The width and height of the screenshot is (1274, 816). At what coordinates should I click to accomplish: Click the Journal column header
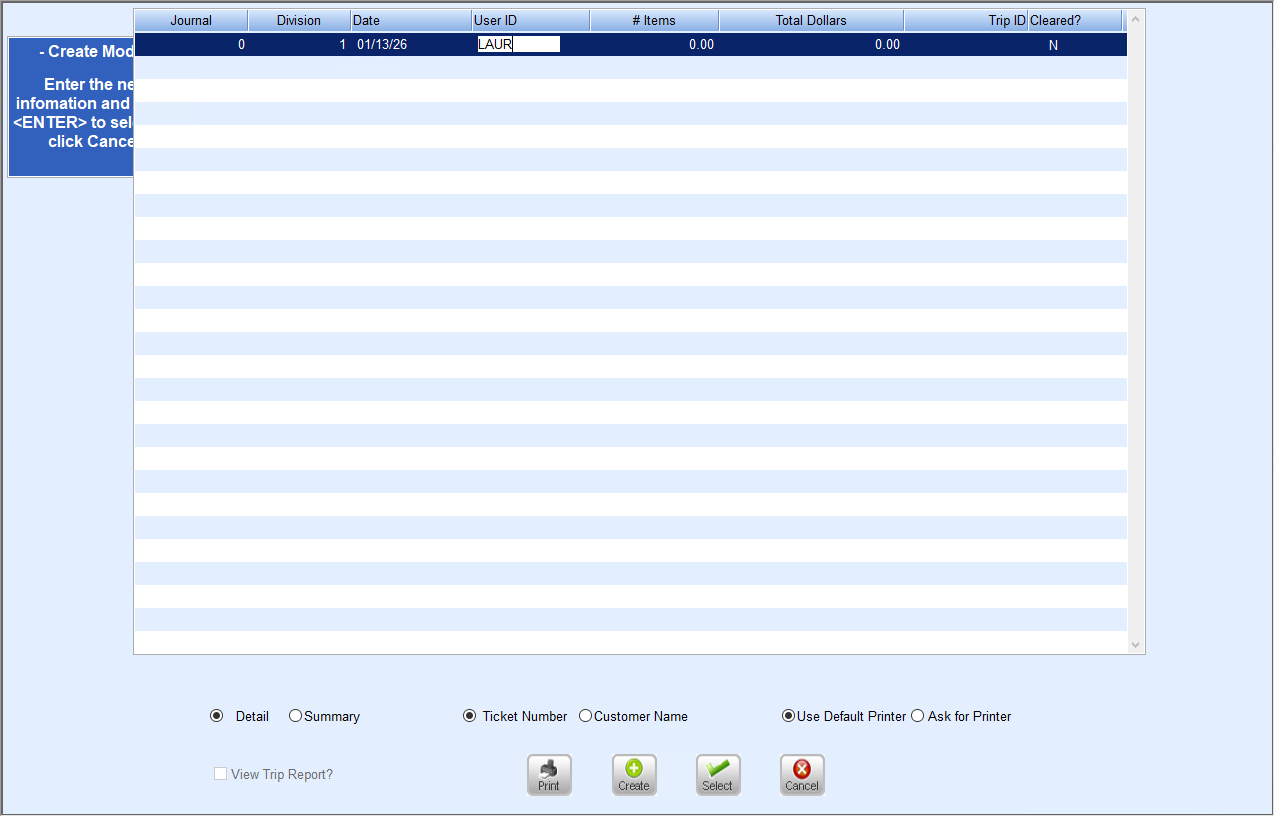click(x=191, y=20)
